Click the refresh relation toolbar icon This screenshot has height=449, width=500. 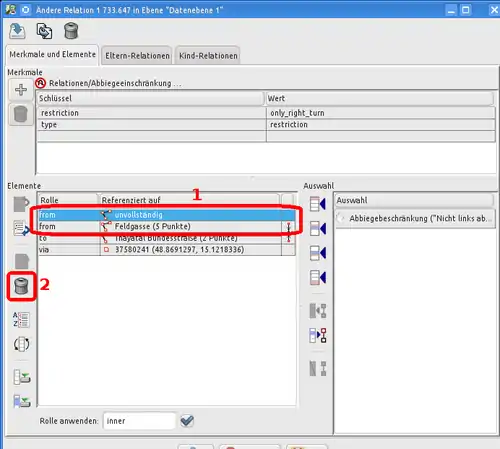44,31
